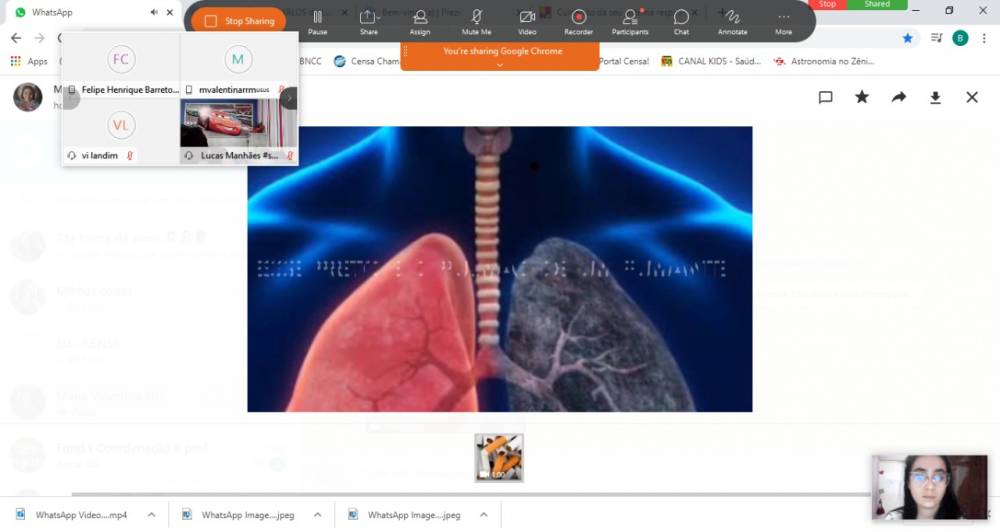The width and height of the screenshot is (1000, 532).
Task: Star the WhatsApp media message
Action: 862,97
